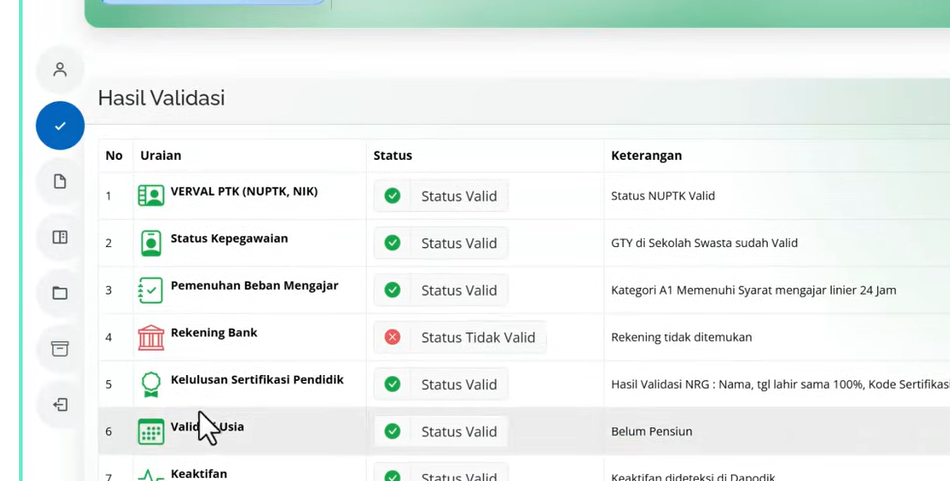Click the logout arrow sidebar icon
Image resolution: width=950 pixels, height=481 pixels.
click(59, 405)
